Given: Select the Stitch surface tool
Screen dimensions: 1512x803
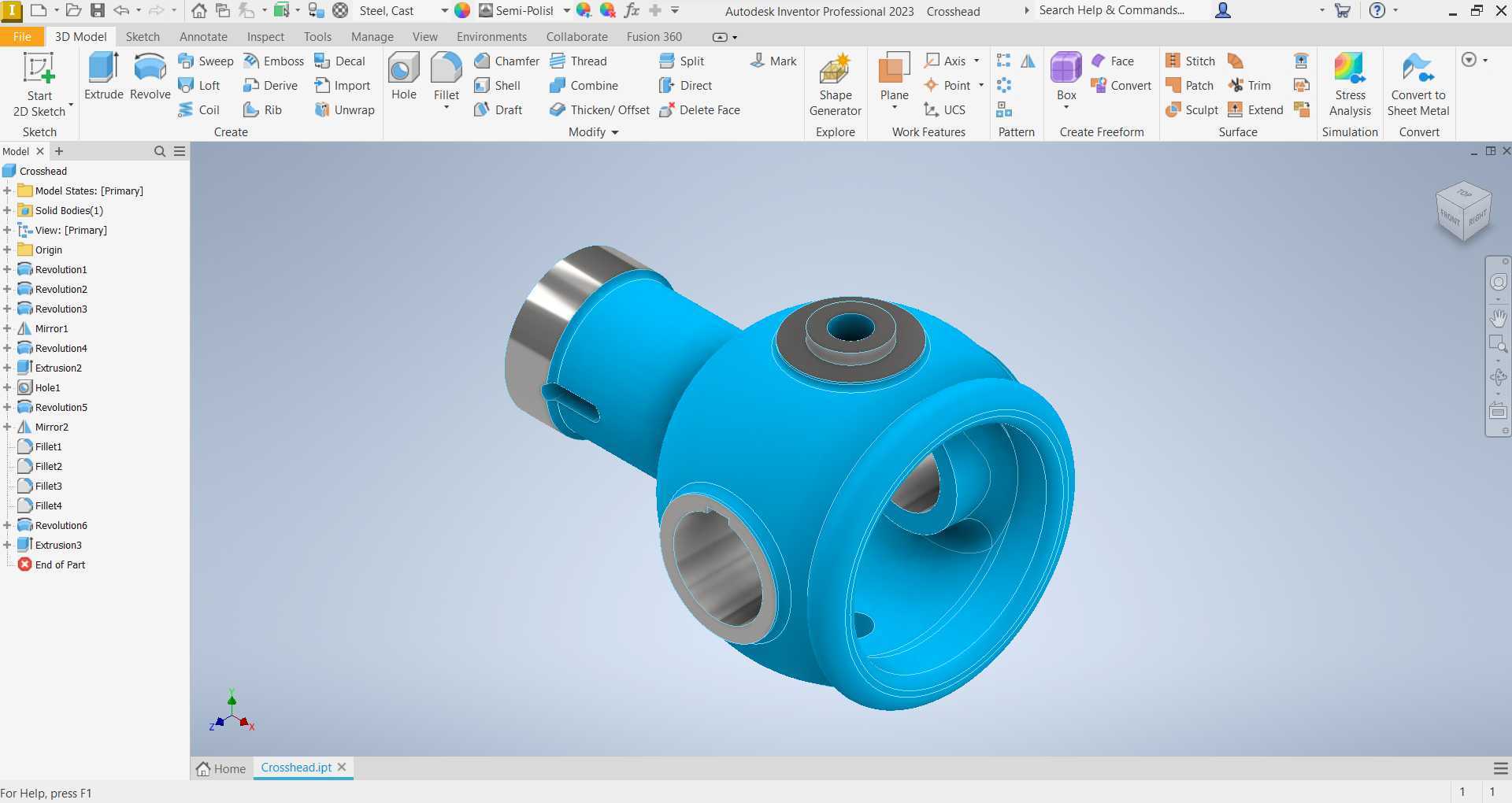Looking at the screenshot, I should (1191, 61).
